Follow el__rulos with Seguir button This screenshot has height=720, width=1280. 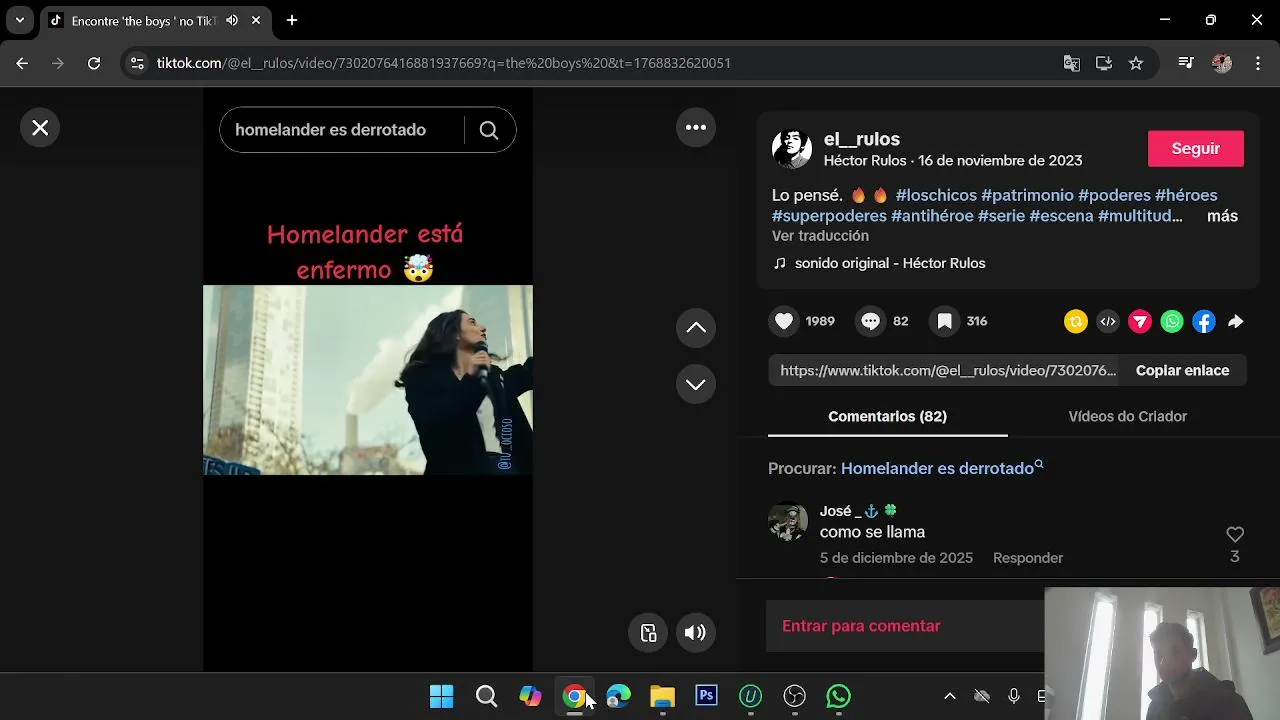pos(1196,148)
